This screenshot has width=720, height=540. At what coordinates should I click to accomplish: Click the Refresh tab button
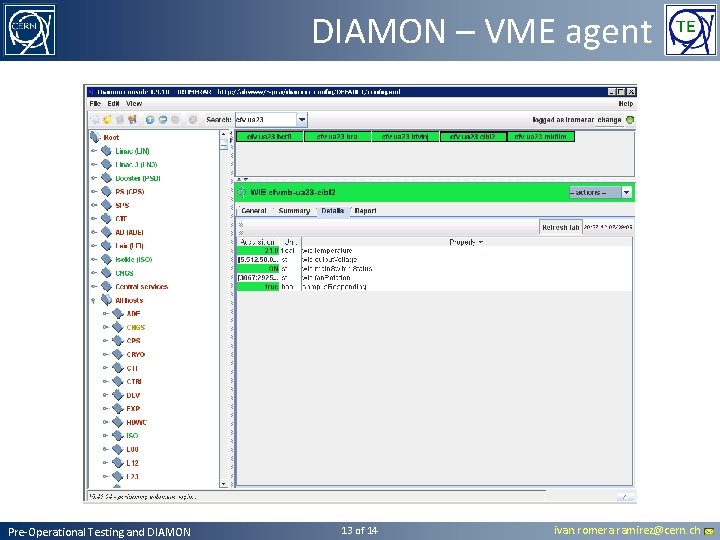tap(561, 227)
